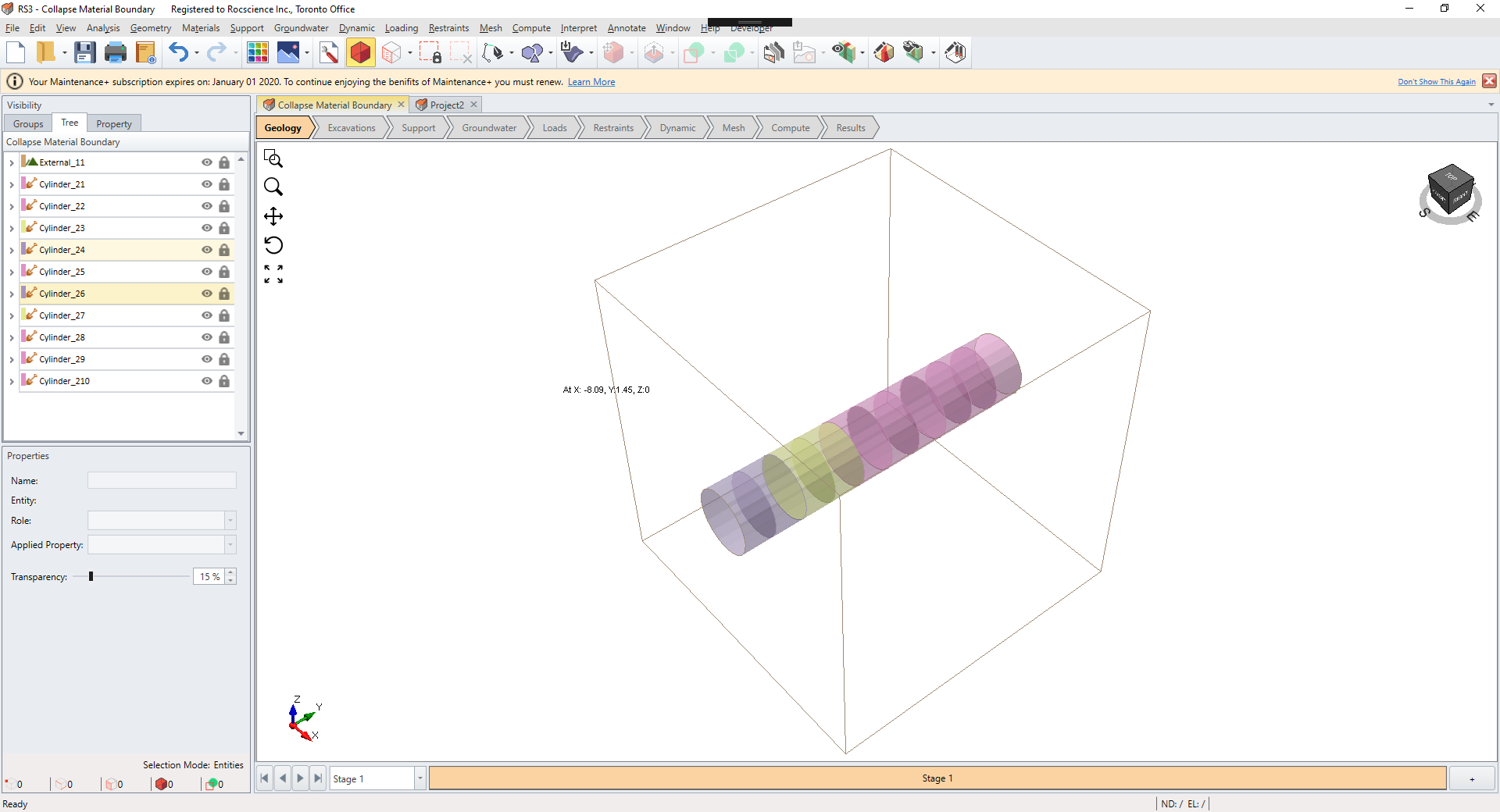Go to the next stage arrow
This screenshot has width=1500, height=812.
(x=300, y=778)
